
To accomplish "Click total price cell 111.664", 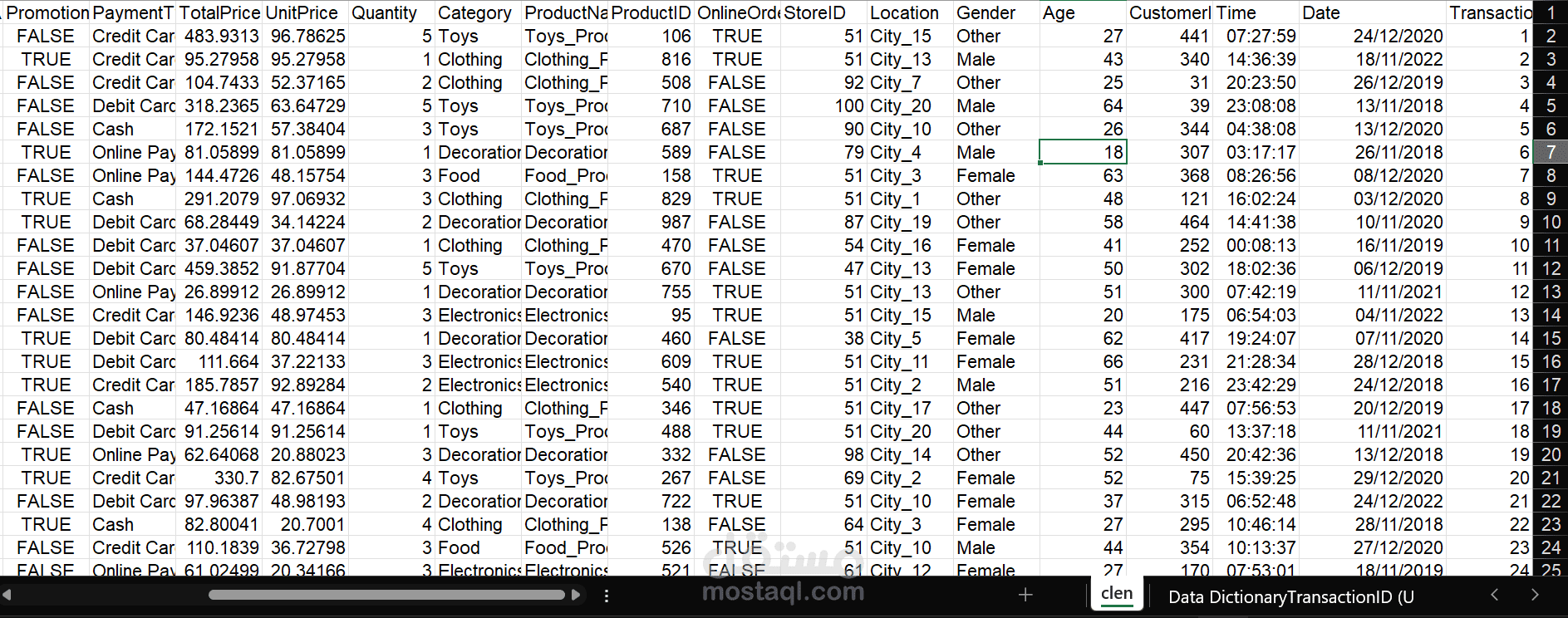I will click(x=219, y=362).
